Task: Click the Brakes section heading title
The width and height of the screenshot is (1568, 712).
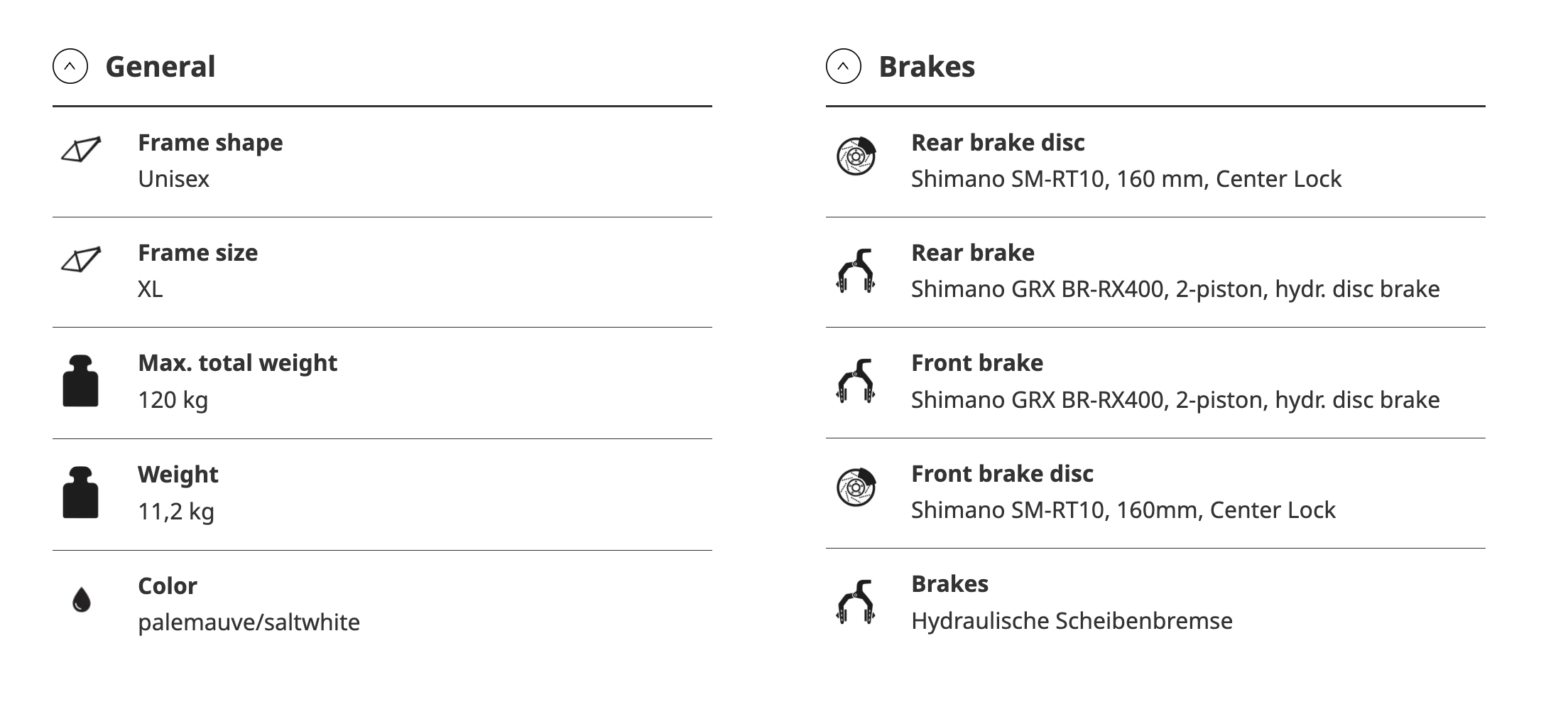Action: coord(927,67)
